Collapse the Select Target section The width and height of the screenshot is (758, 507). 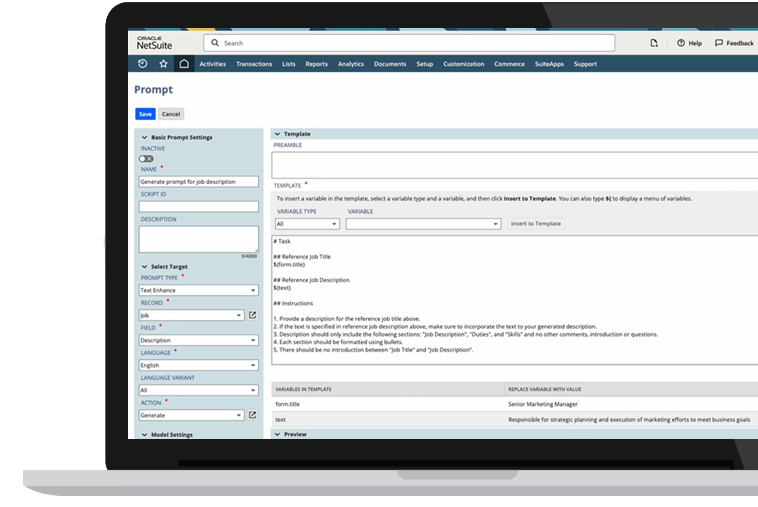click(144, 266)
